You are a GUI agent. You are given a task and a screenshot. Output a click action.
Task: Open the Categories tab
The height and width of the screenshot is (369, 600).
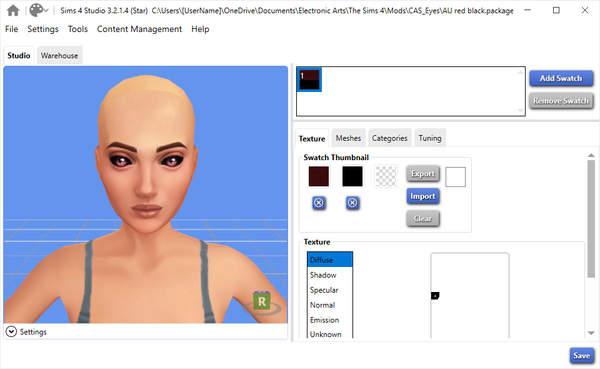[x=390, y=138]
